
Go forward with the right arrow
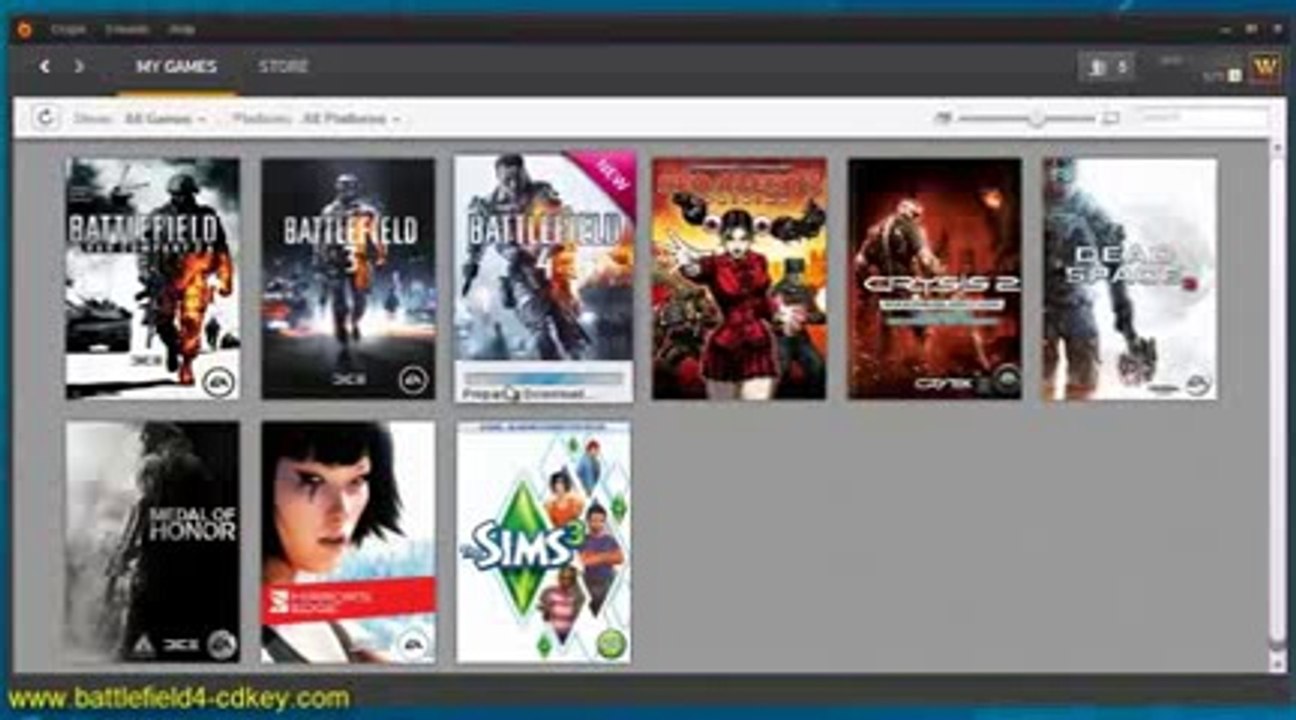pyautogui.click(x=79, y=67)
